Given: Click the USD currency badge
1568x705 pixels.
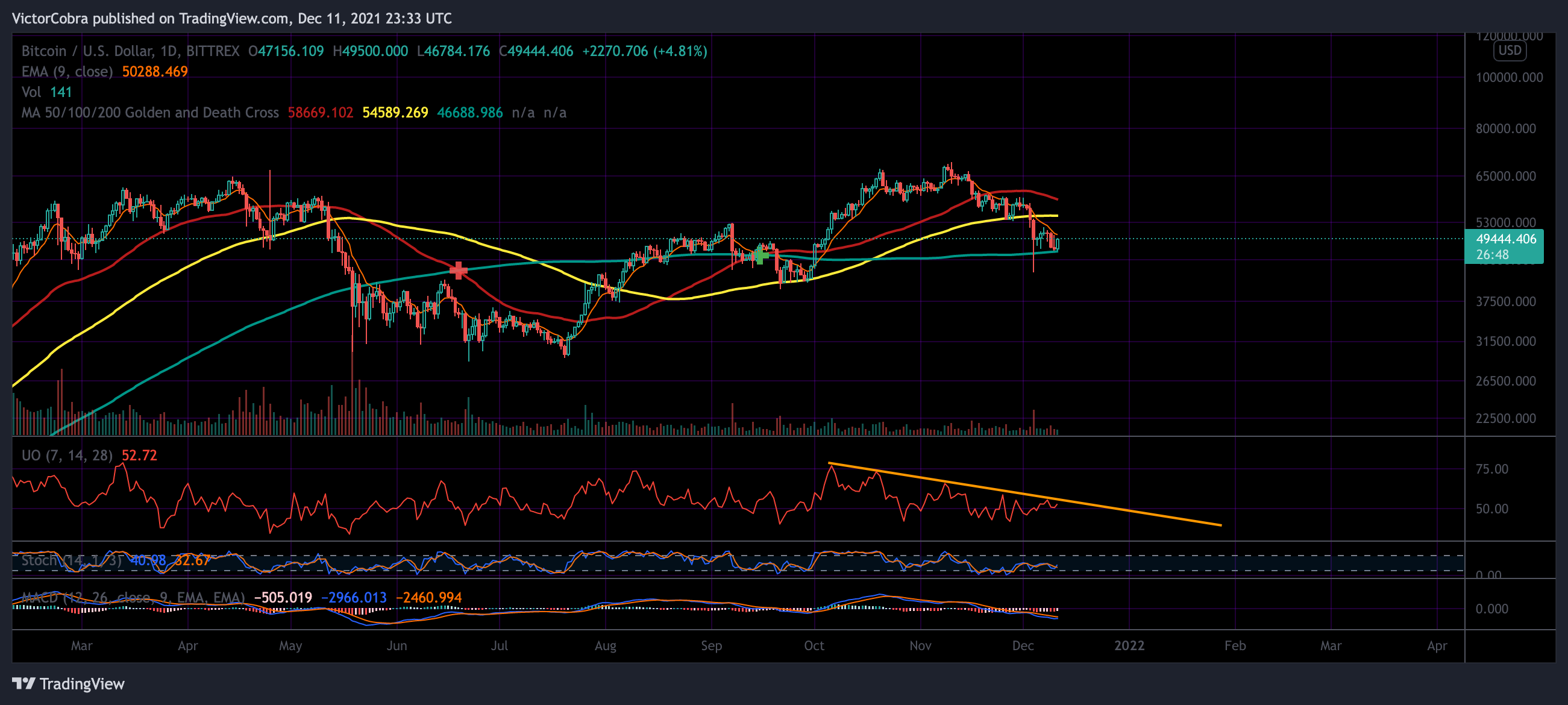Looking at the screenshot, I should [1510, 51].
